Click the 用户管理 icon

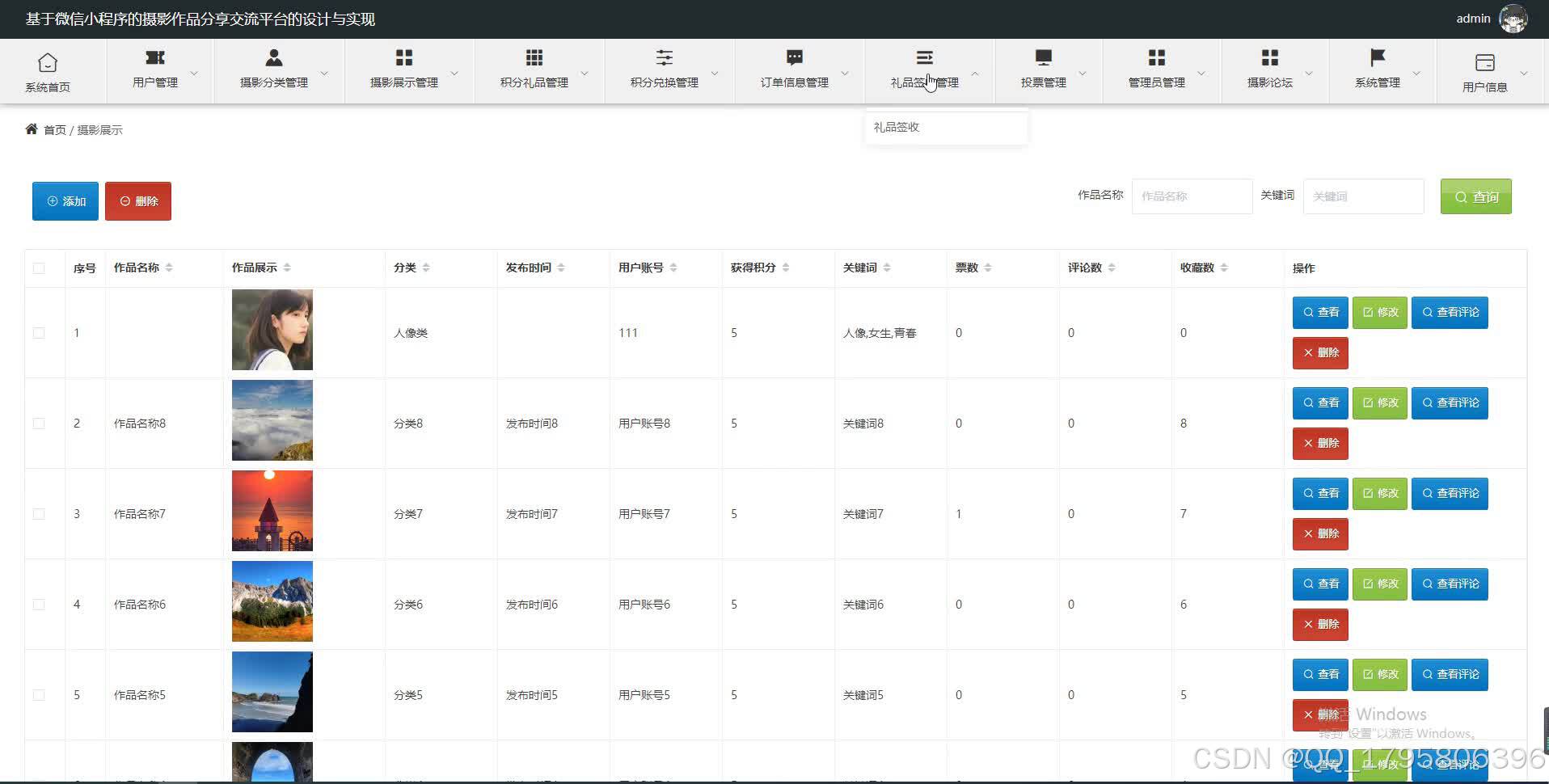[155, 57]
